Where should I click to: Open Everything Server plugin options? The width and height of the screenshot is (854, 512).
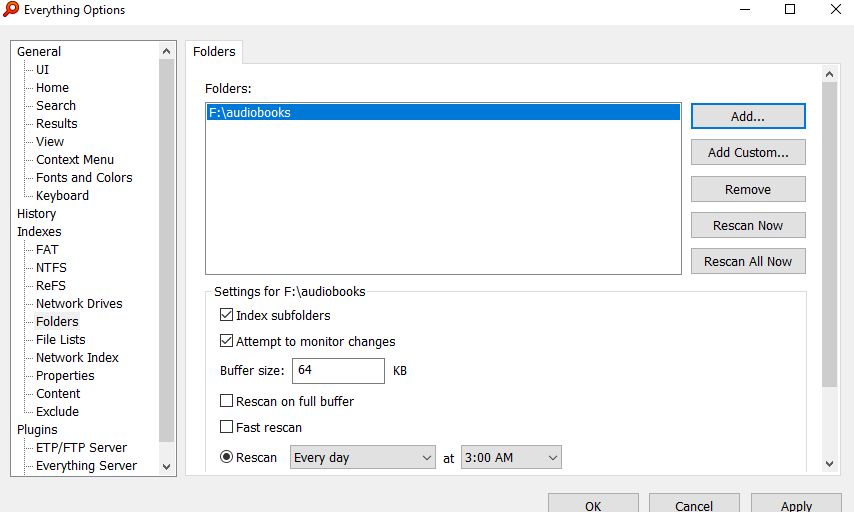[x=86, y=465]
